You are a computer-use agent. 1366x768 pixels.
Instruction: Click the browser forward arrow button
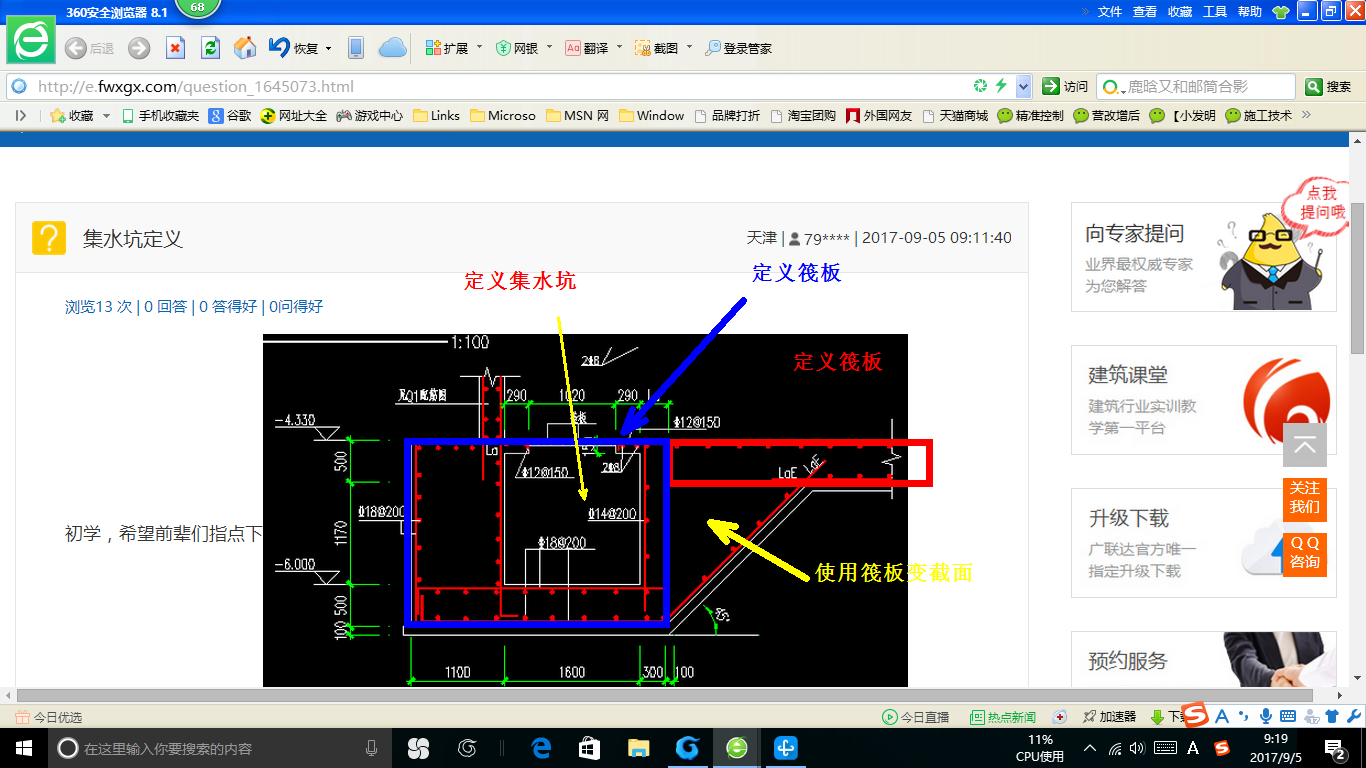pos(139,48)
